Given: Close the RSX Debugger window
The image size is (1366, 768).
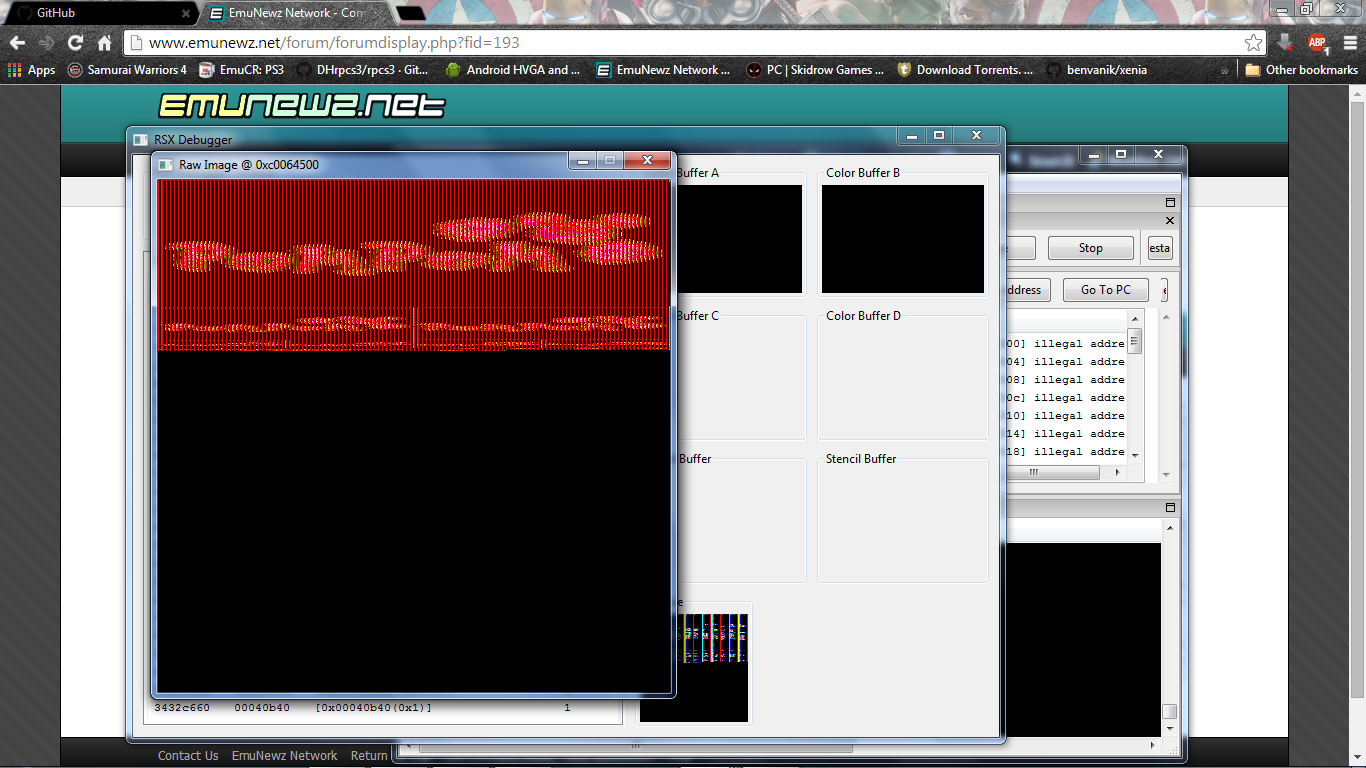Looking at the screenshot, I should pyautogui.click(x=976, y=135).
